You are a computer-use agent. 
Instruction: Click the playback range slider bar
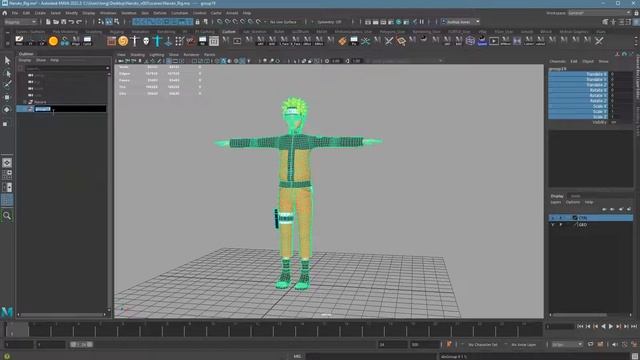pyautogui.click(x=82, y=344)
